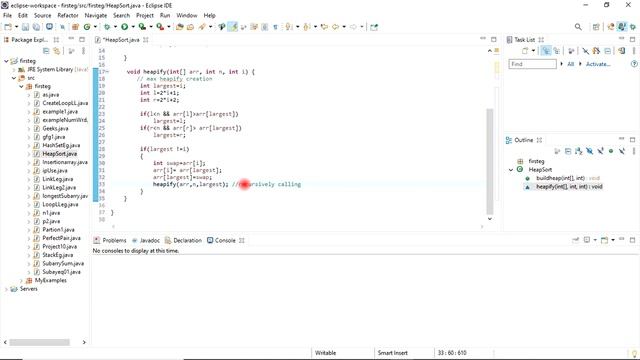The height and width of the screenshot is (360, 640).
Task: Click the Open Type folder icon
Action: [180, 27]
